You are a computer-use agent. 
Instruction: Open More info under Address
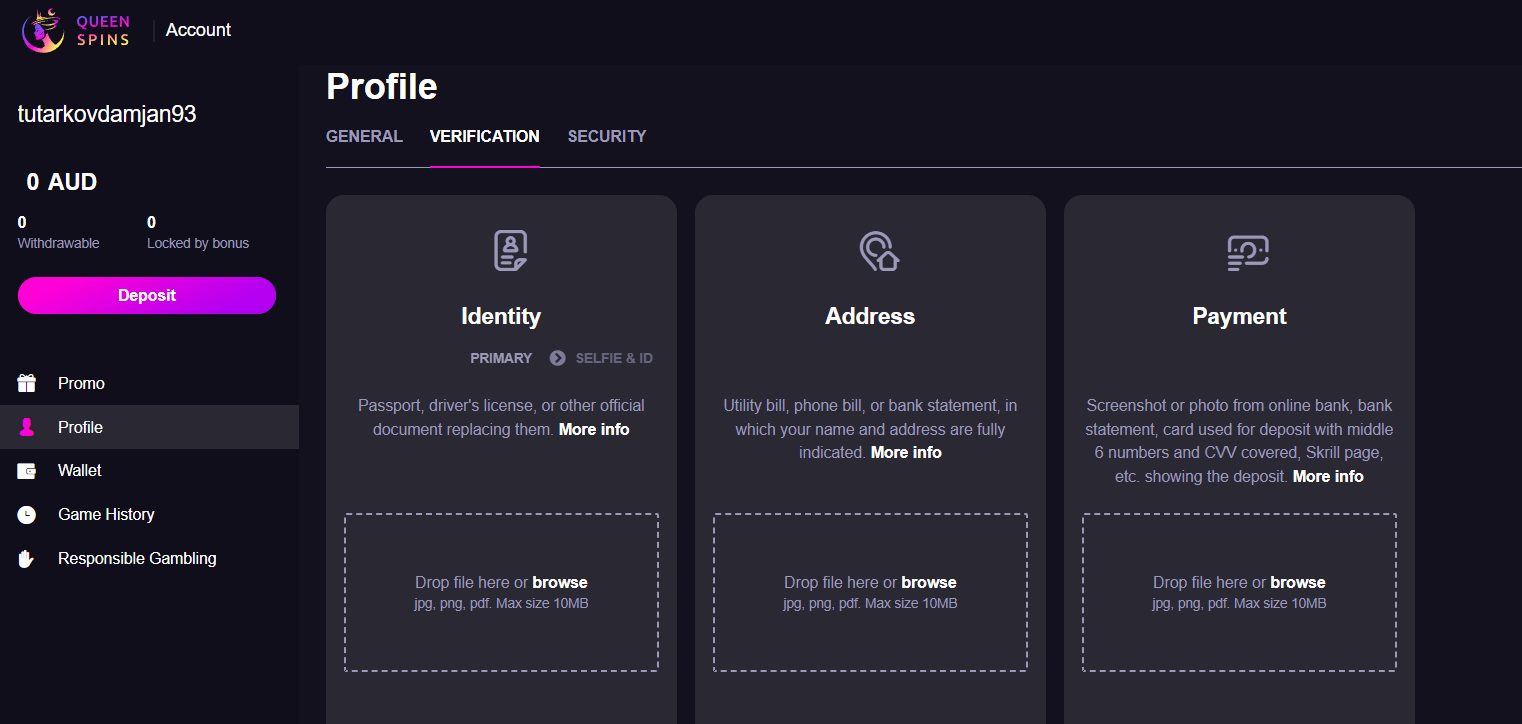point(905,452)
